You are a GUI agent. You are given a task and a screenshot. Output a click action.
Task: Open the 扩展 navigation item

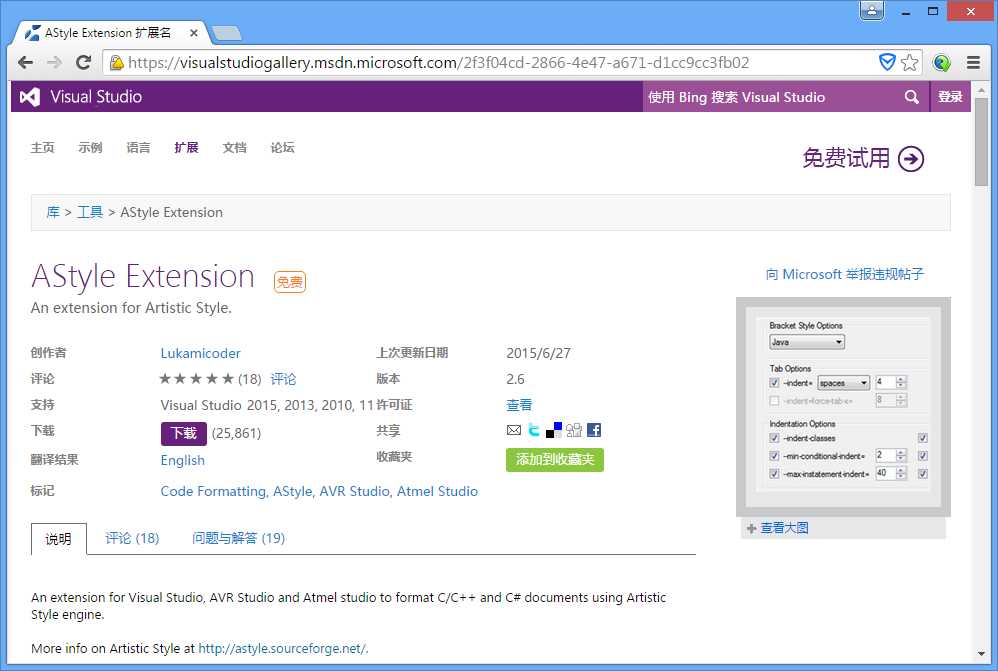186,148
